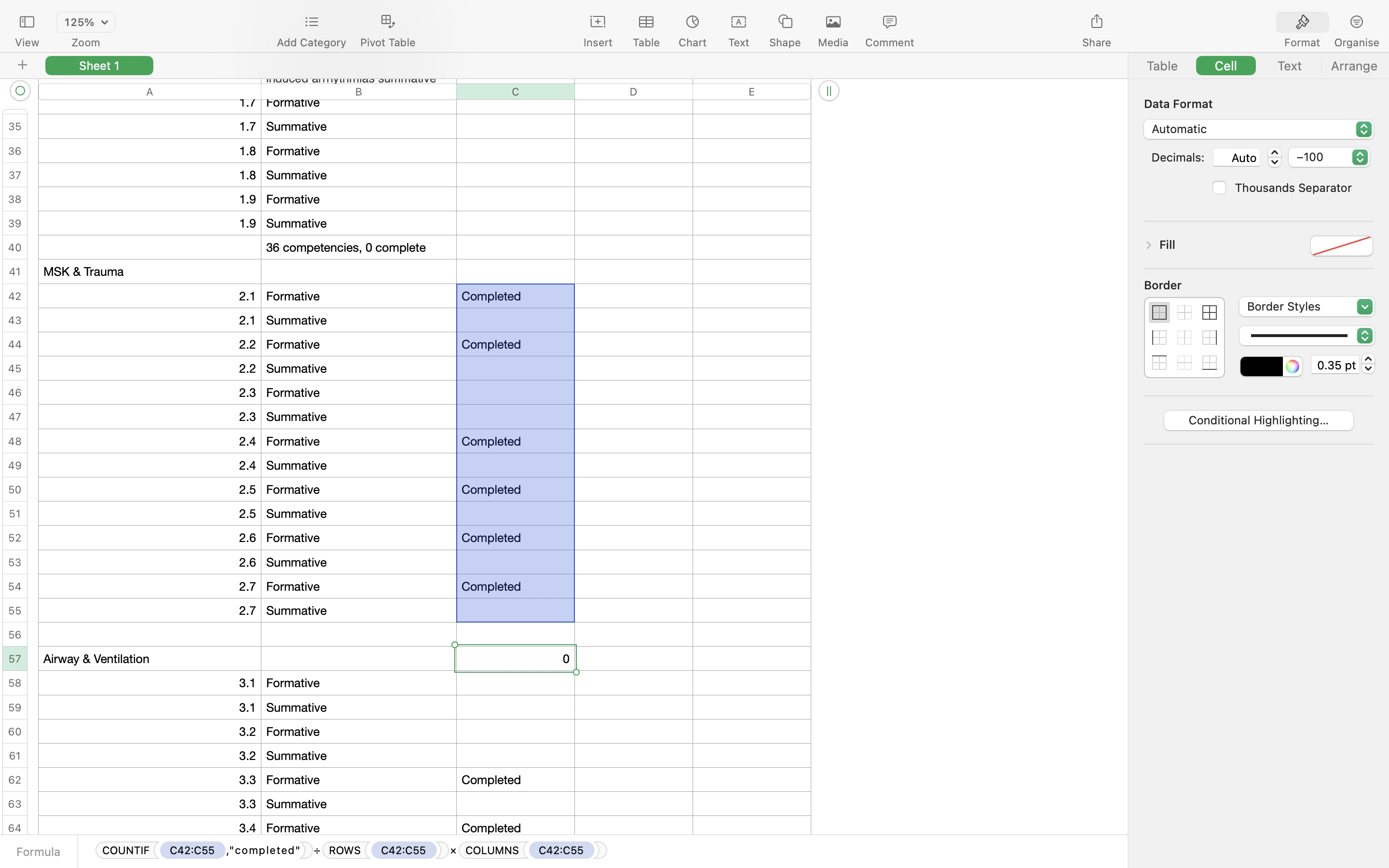The height and width of the screenshot is (868, 1389).
Task: Click the border width 0.35 pt field
Action: click(x=1335, y=365)
